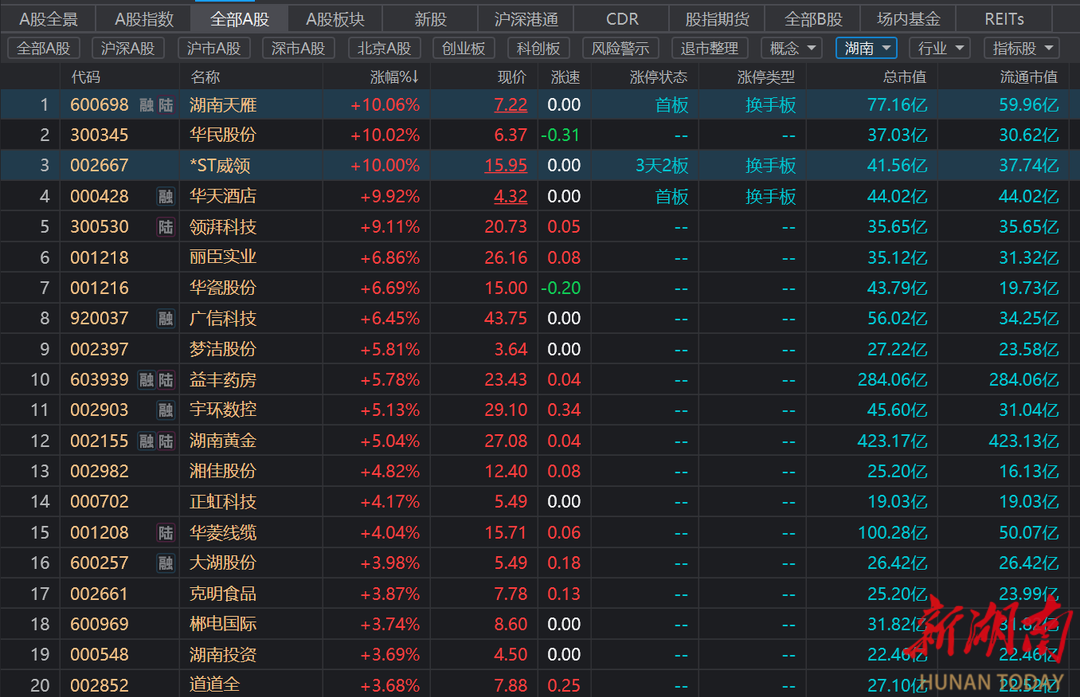Screen dimensions: 1080x697
Task: Click the 沪市A股 filter button
Action: pos(214,48)
